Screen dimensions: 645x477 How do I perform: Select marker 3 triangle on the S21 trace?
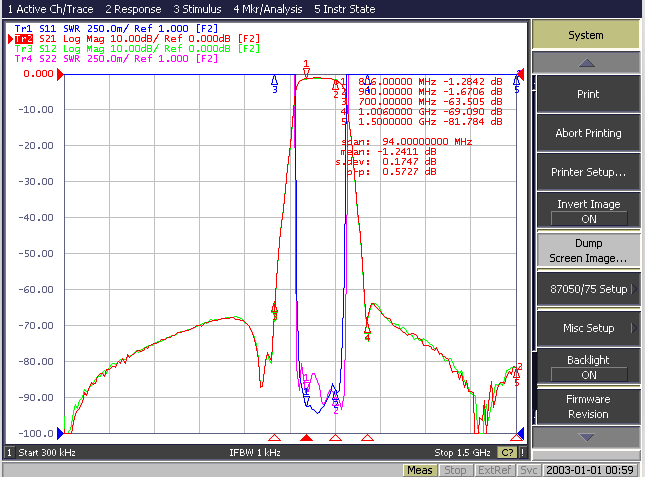pyautogui.click(x=274, y=308)
